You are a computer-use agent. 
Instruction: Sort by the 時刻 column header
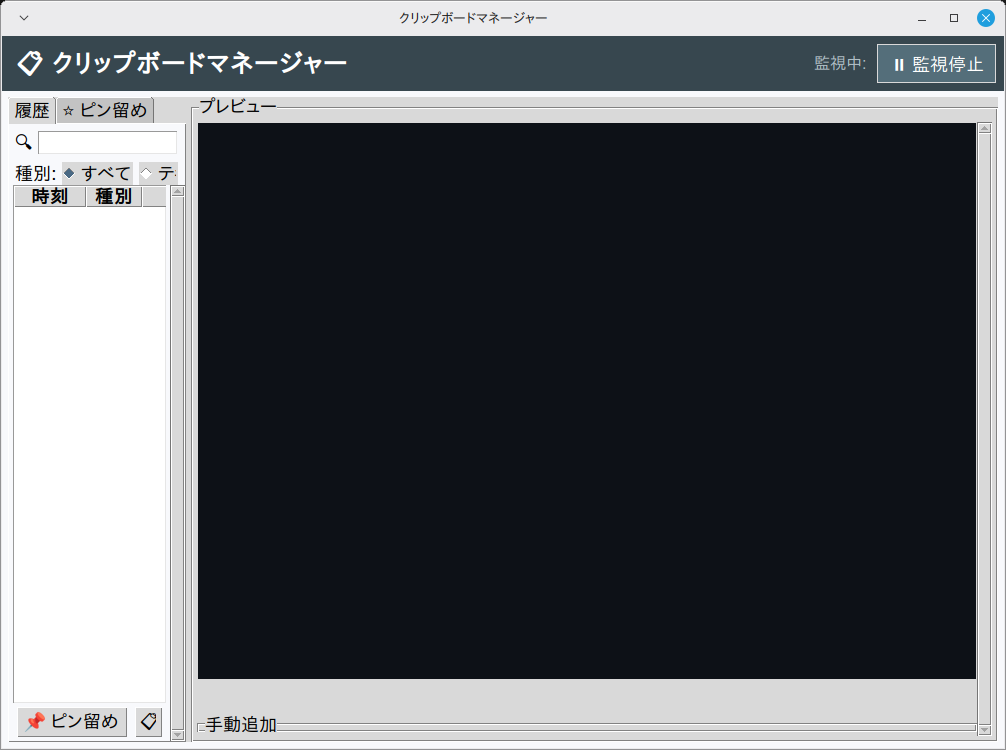coord(50,196)
